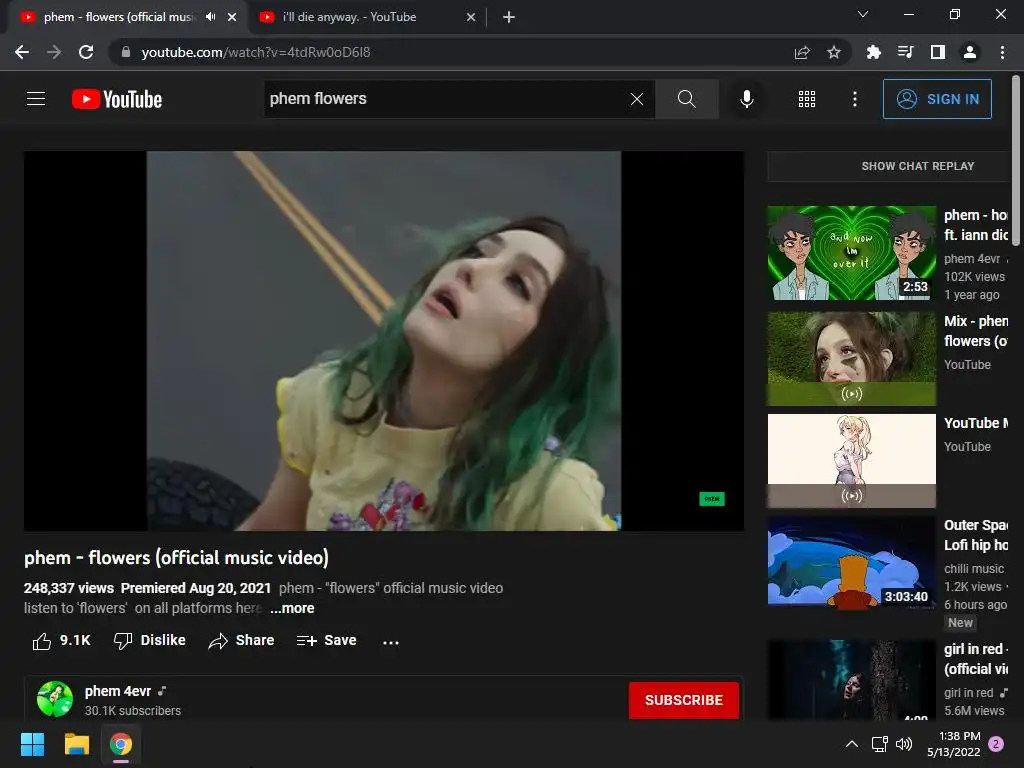Open taskbar clock and date

coord(953,744)
